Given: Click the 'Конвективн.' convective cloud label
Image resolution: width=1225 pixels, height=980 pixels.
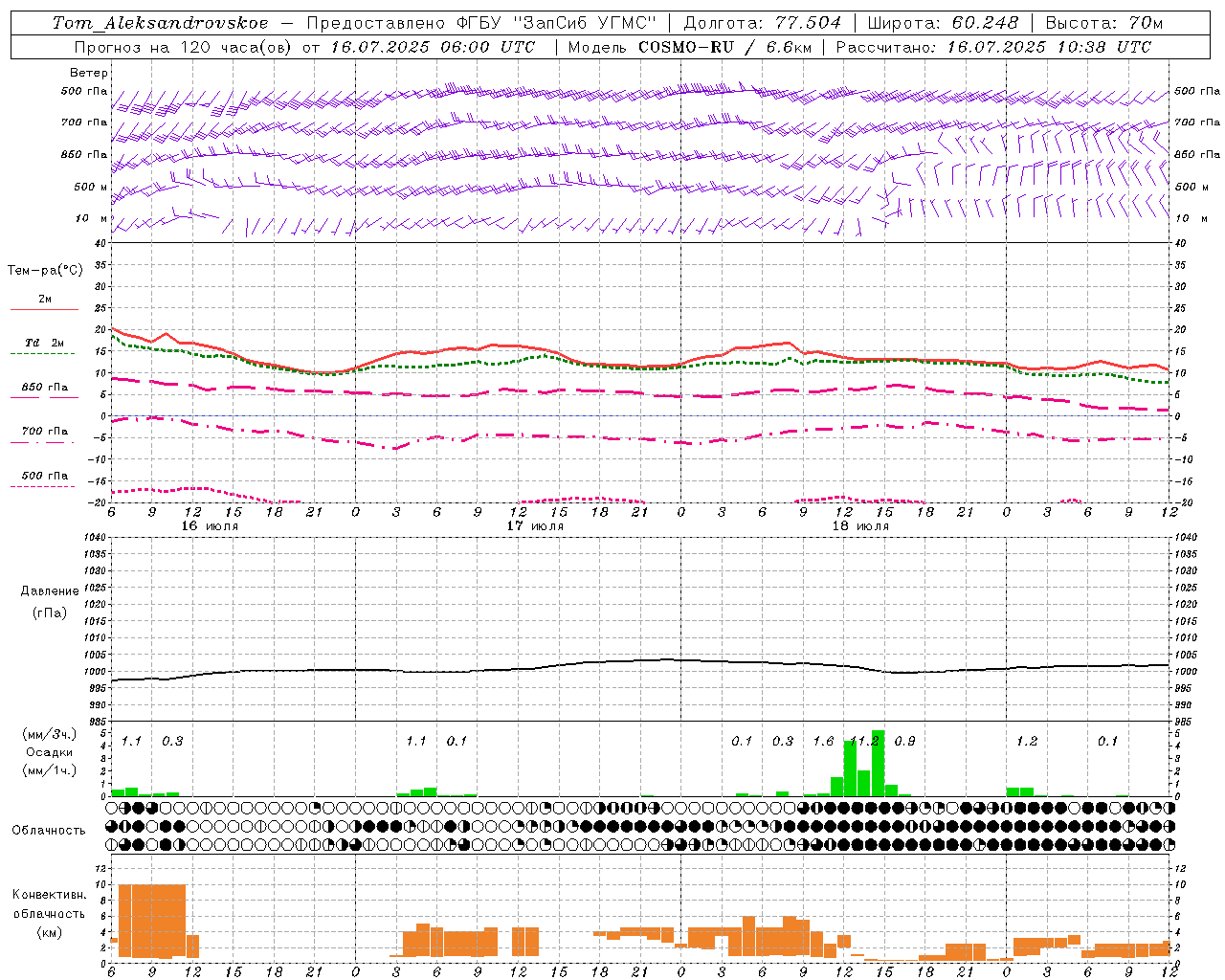Looking at the screenshot, I should 49,895.
